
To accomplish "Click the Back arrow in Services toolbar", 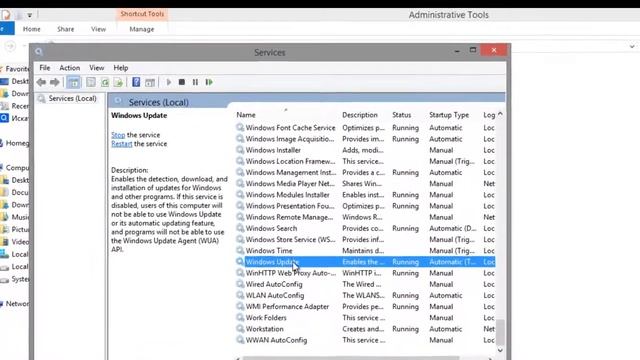I will [x=41, y=82].
